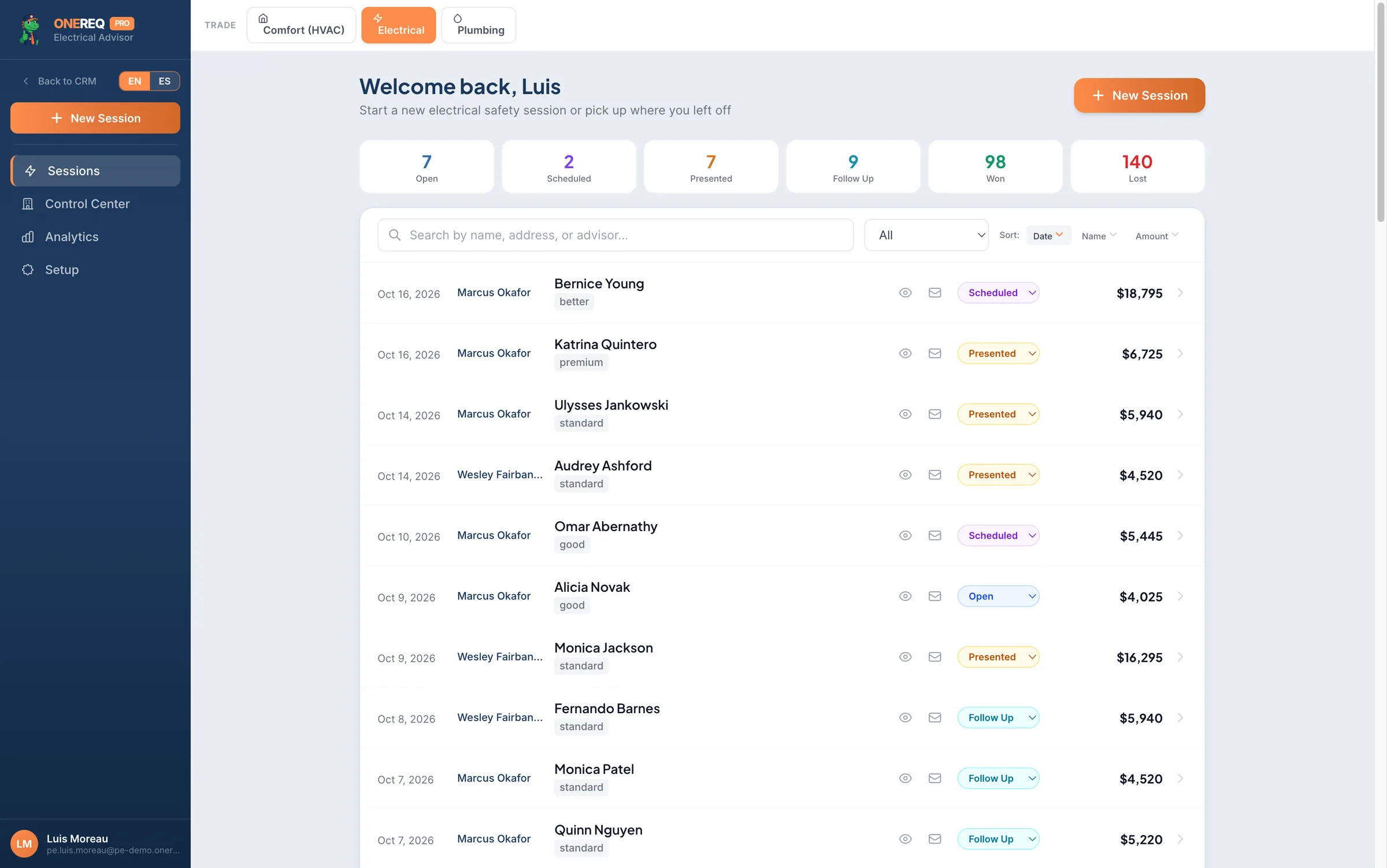Toggle eye icon on Katrina Quintero row
Viewport: 1387px width, 868px height.
(905, 354)
